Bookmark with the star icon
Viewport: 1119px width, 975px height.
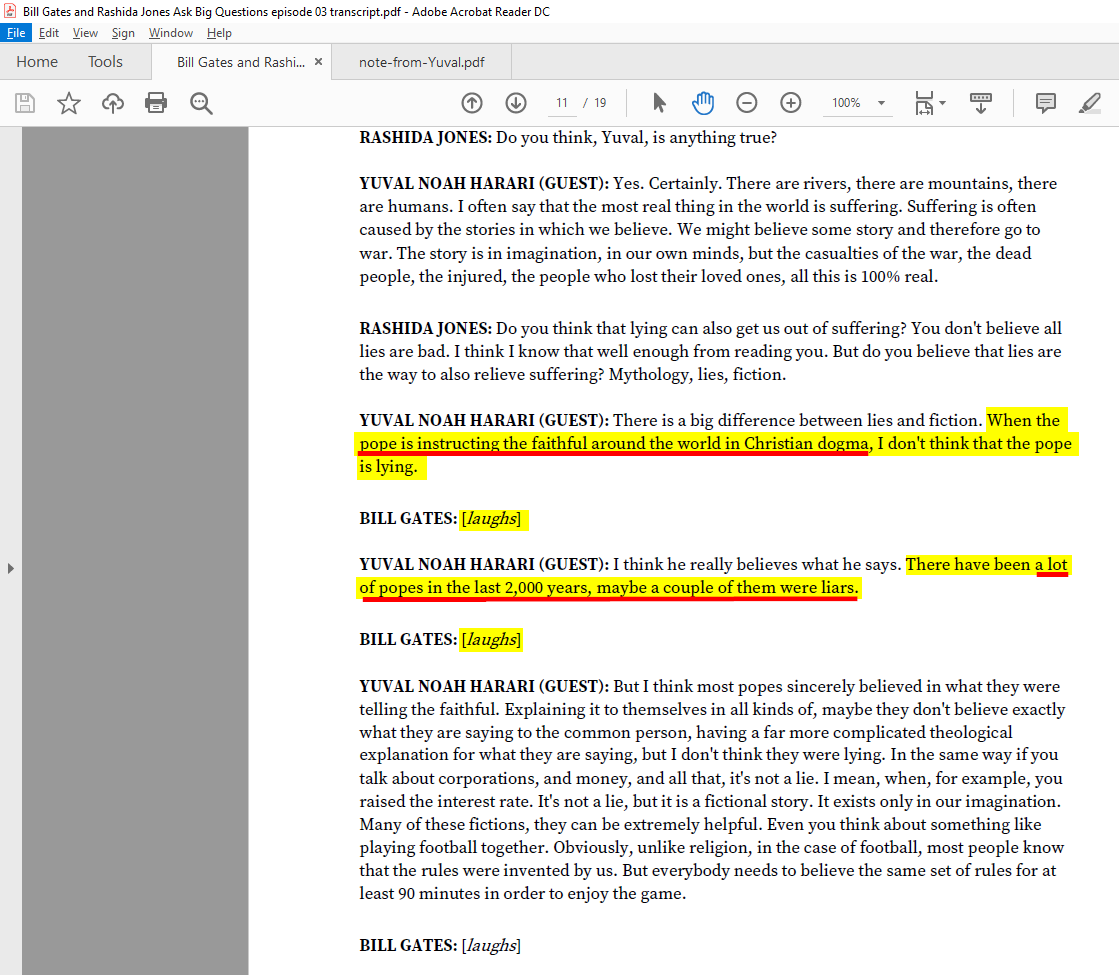pyautogui.click(x=69, y=103)
